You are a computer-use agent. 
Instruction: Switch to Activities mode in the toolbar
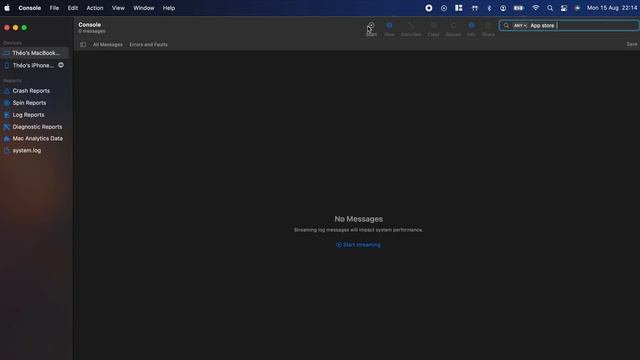click(411, 29)
